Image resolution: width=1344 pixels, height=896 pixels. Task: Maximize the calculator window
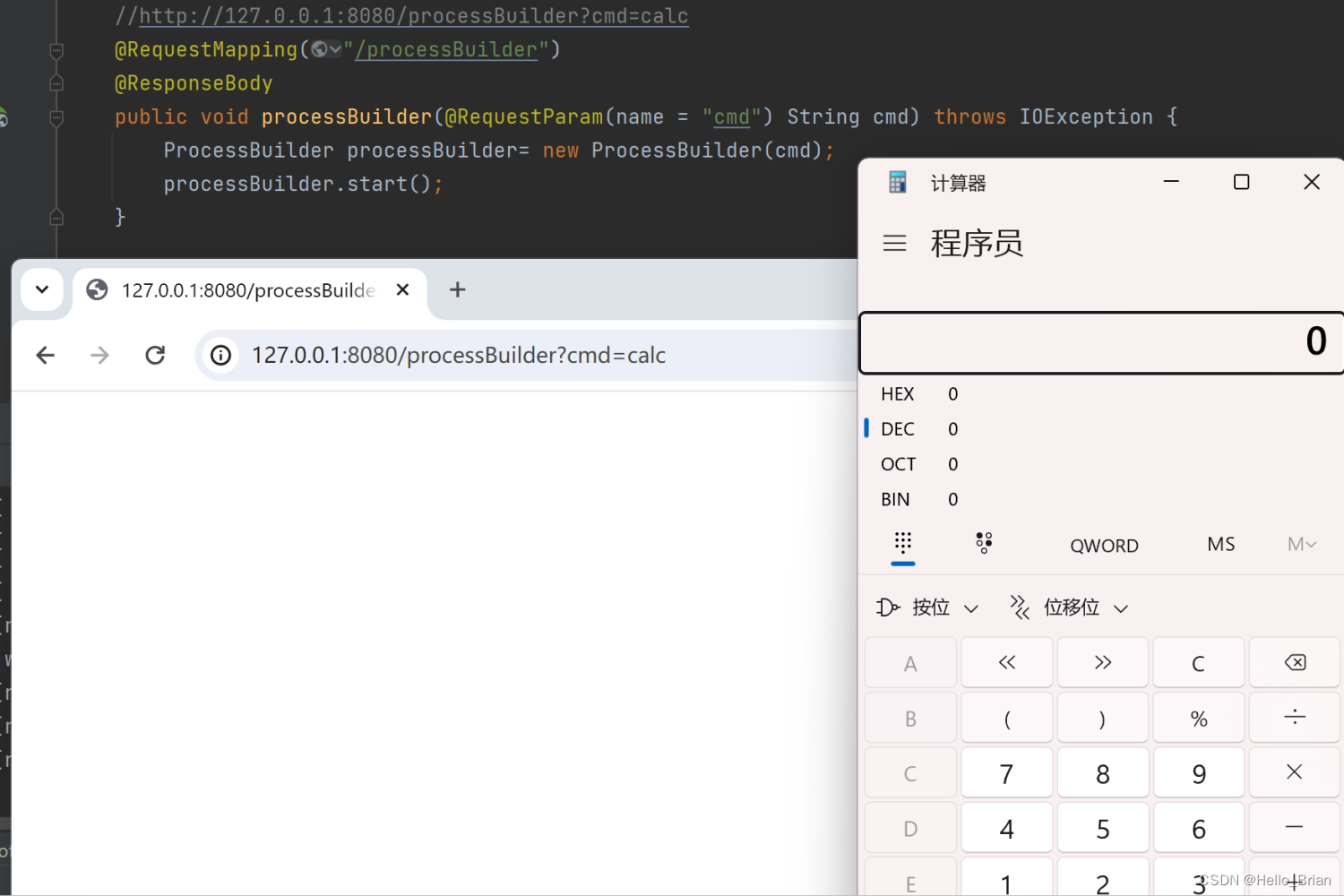click(x=1241, y=182)
